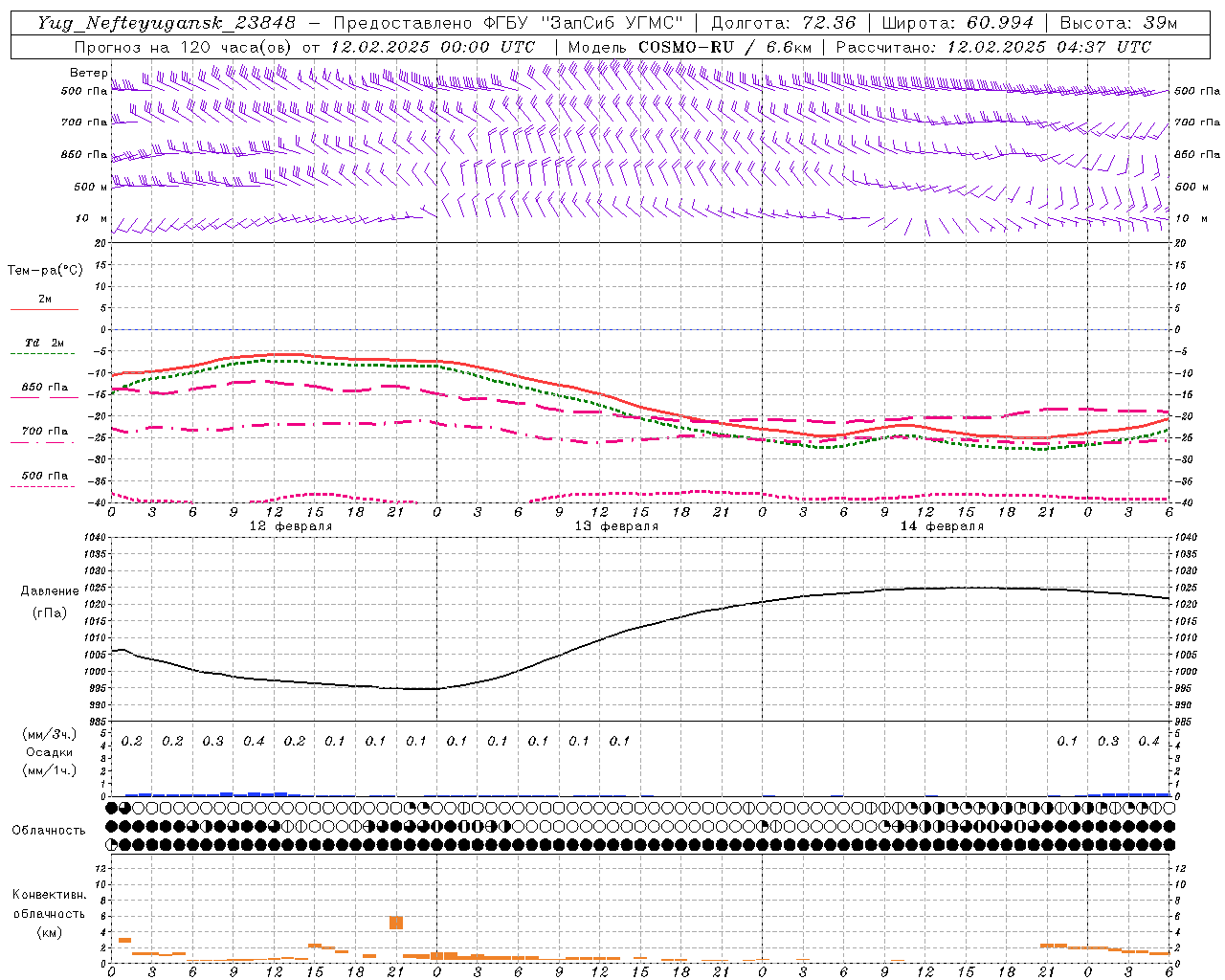Viewport: 1225px width, 980px height.
Task: Click the (км) unit label of convective panel
Action: (49, 932)
